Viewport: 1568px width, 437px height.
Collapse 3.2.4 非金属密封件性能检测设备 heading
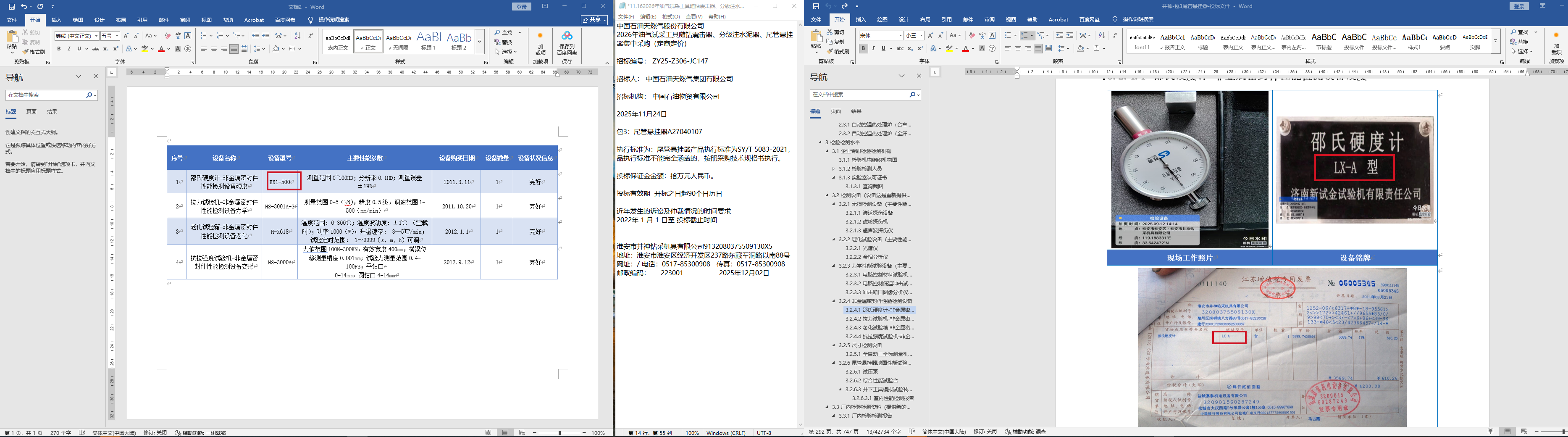point(834,301)
